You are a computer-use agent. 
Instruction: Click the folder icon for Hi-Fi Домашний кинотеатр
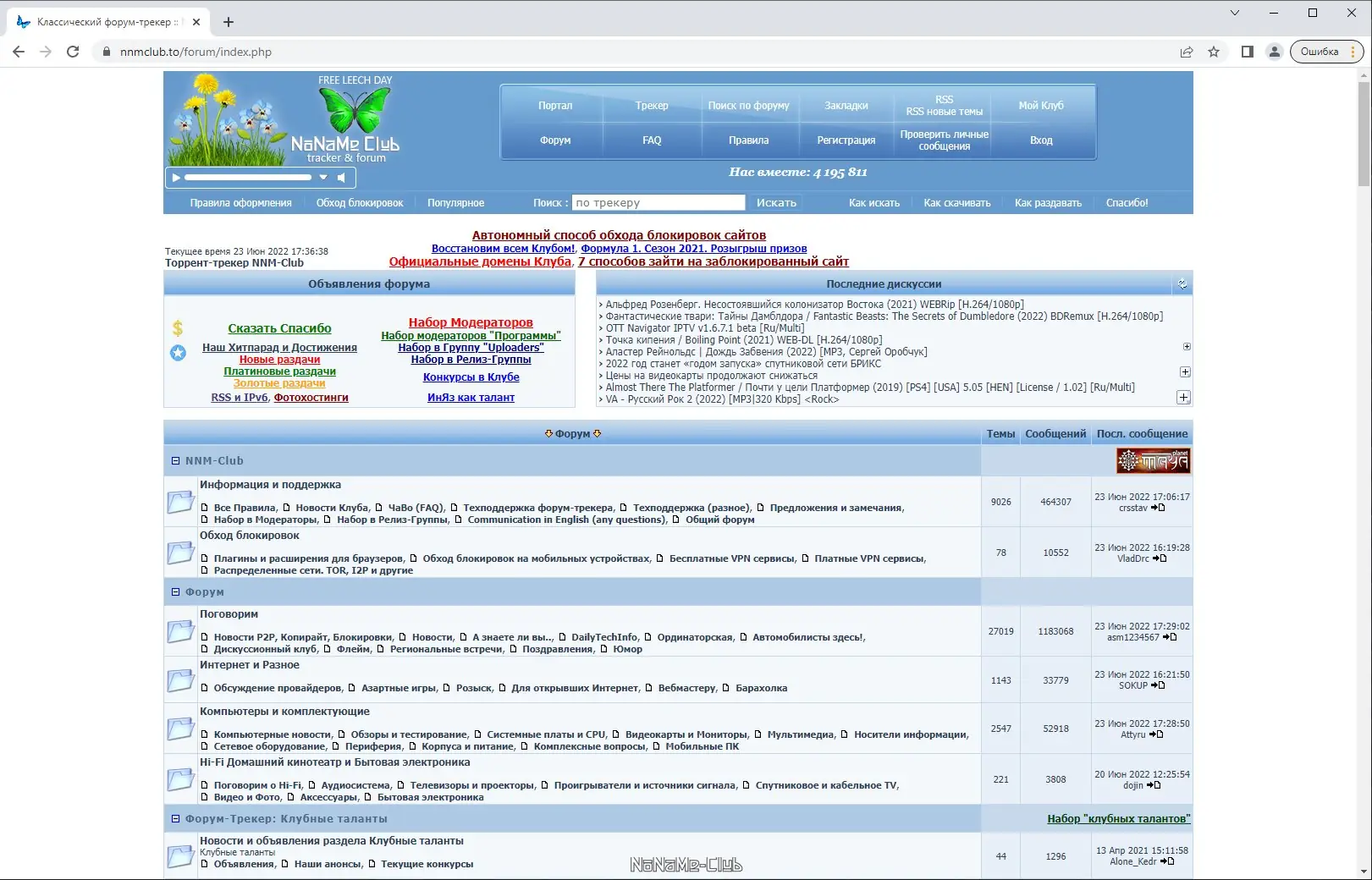click(180, 779)
